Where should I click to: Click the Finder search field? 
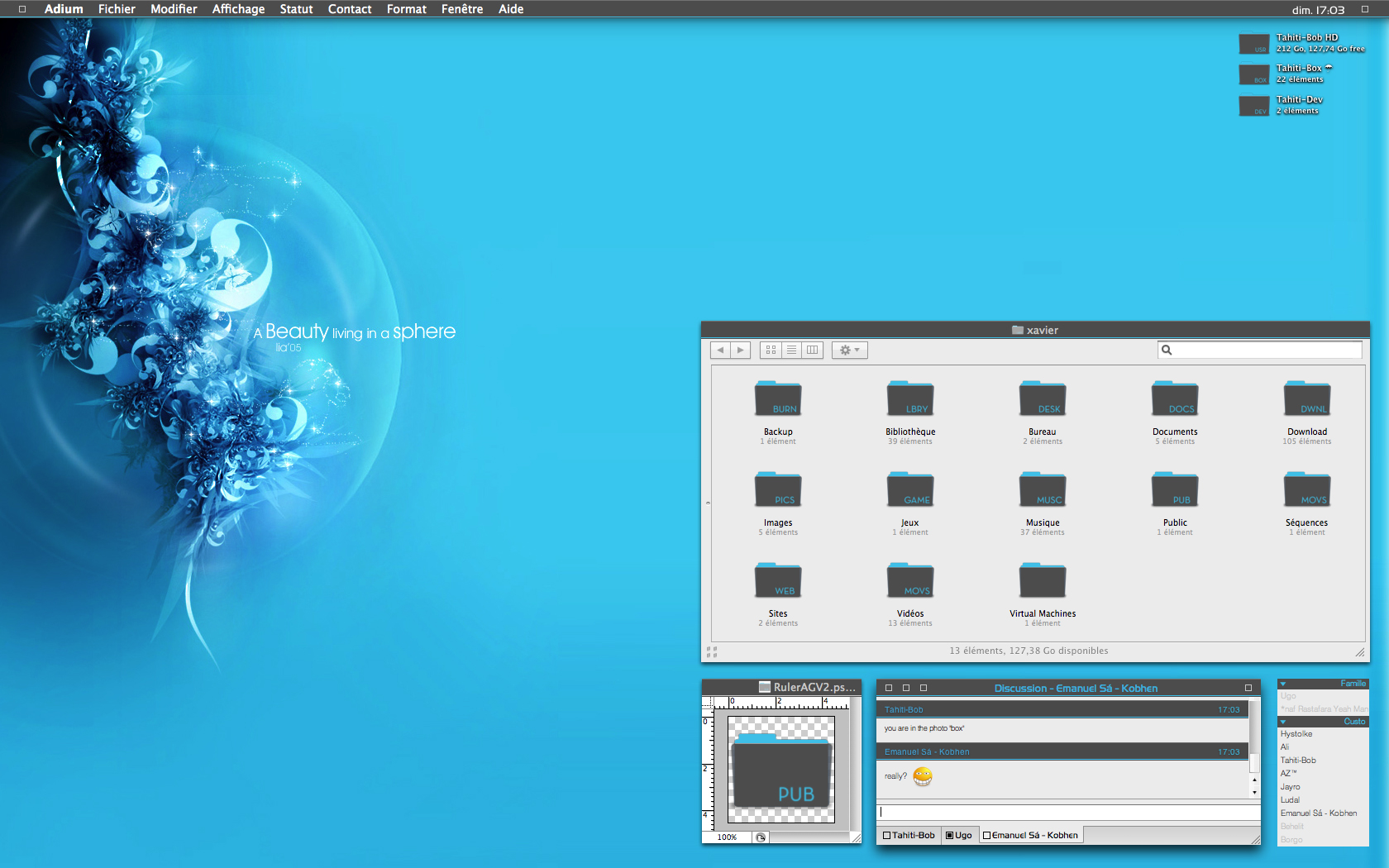click(1259, 350)
